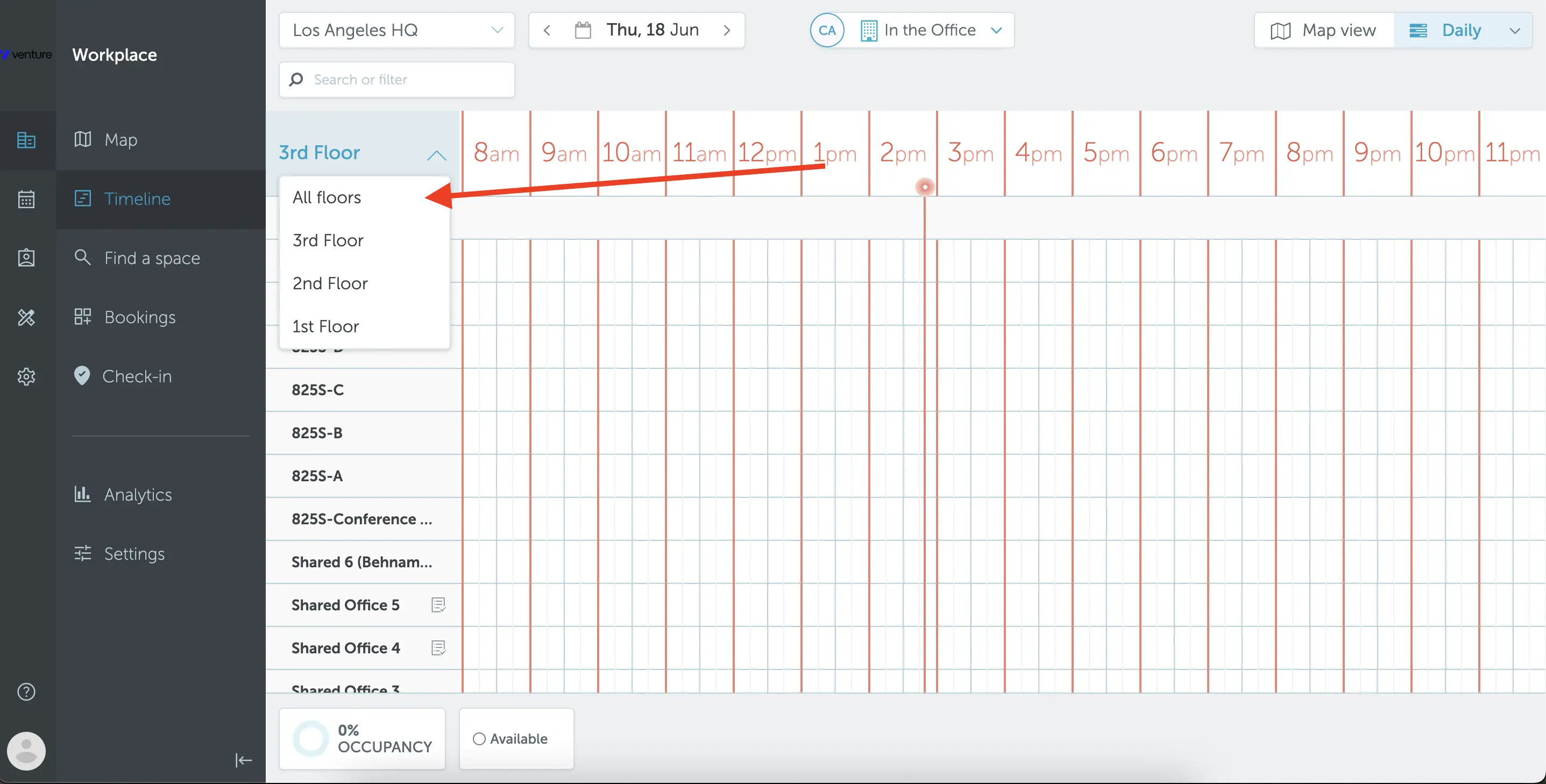1546x784 pixels.
Task: Select the 825S-A row
Action: (364, 476)
